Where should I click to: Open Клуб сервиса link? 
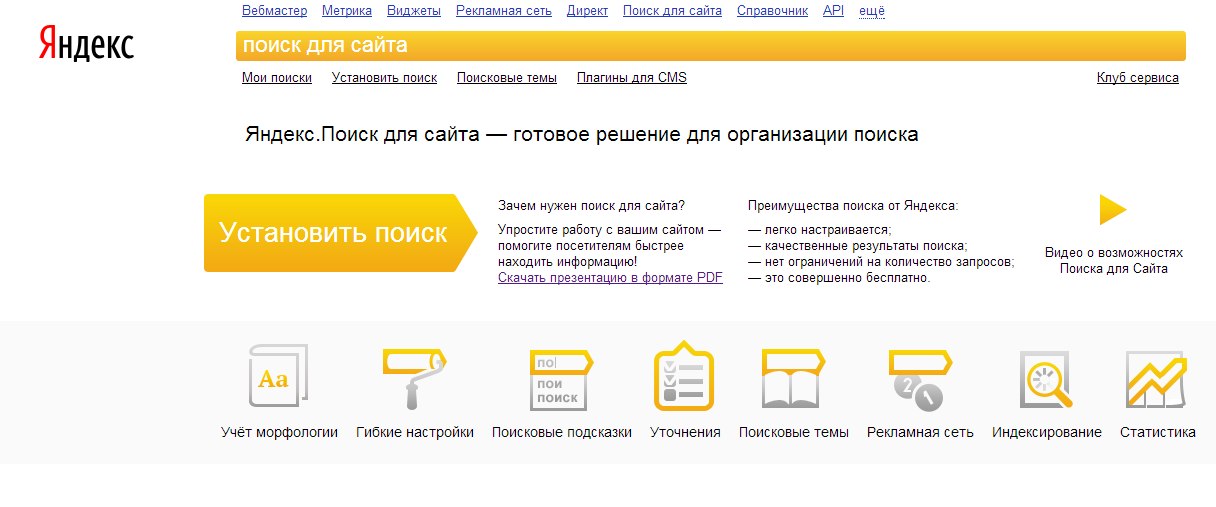pos(1138,78)
